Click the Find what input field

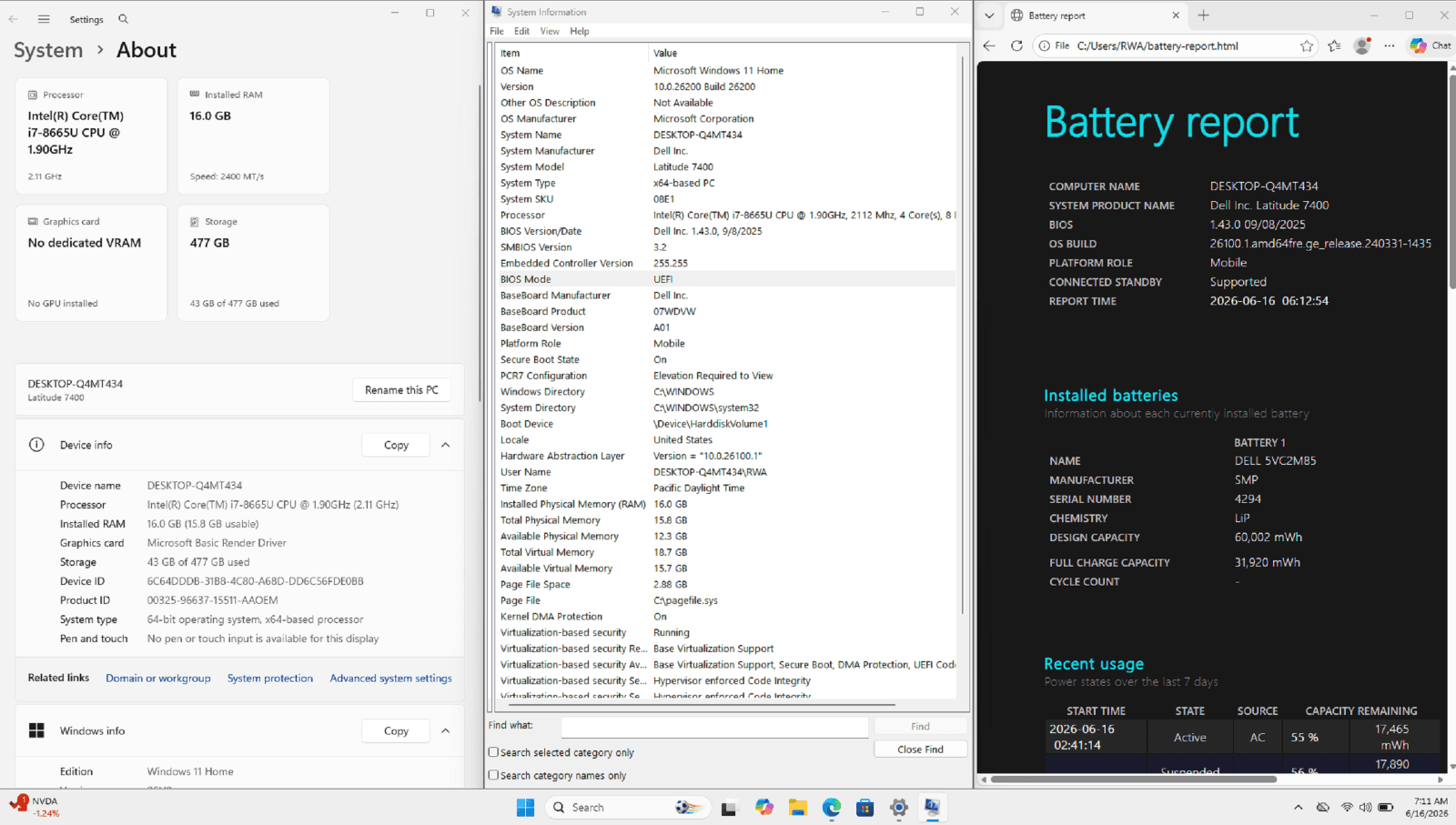point(714,726)
